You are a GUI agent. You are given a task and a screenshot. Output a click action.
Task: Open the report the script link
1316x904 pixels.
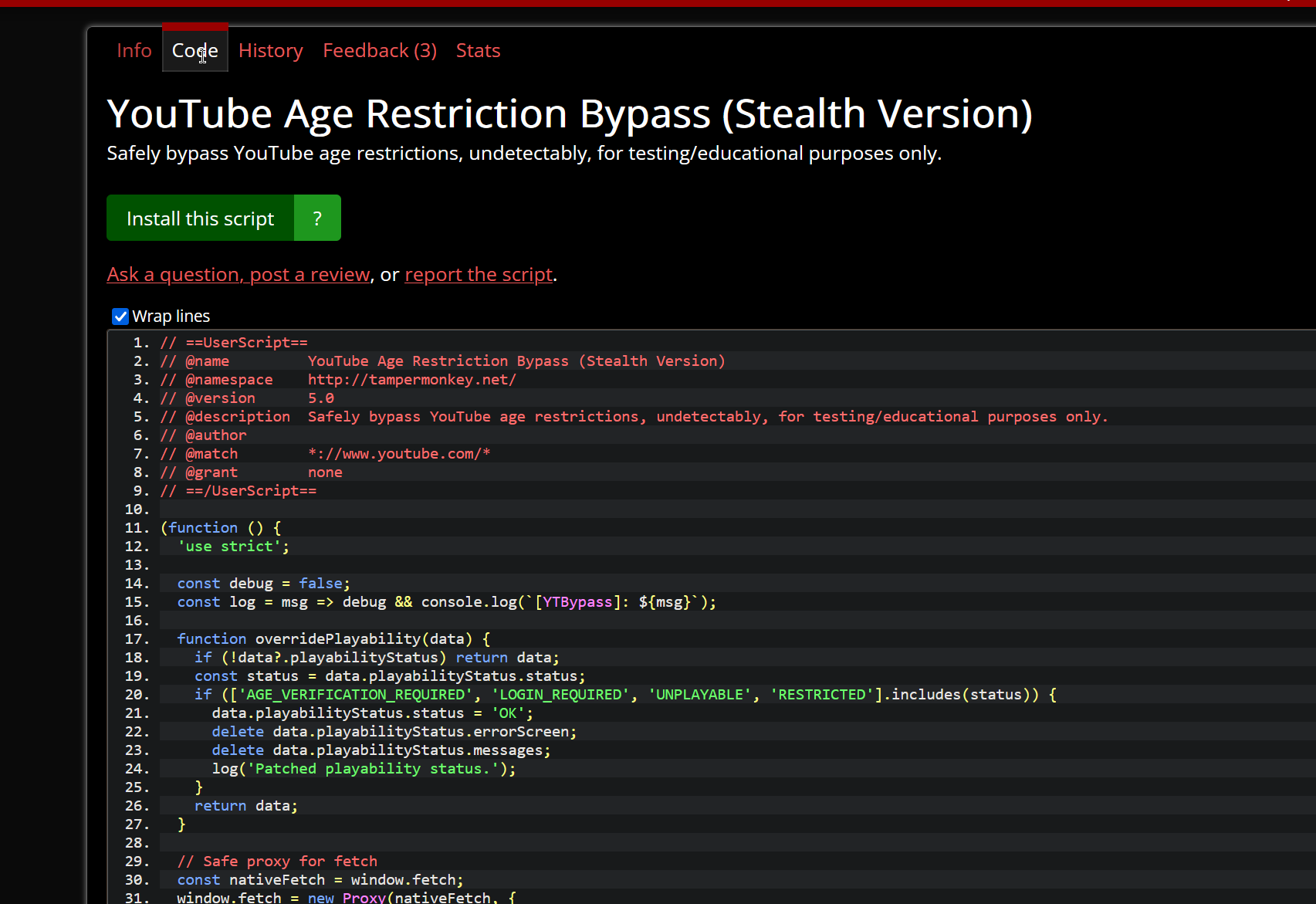tap(479, 275)
